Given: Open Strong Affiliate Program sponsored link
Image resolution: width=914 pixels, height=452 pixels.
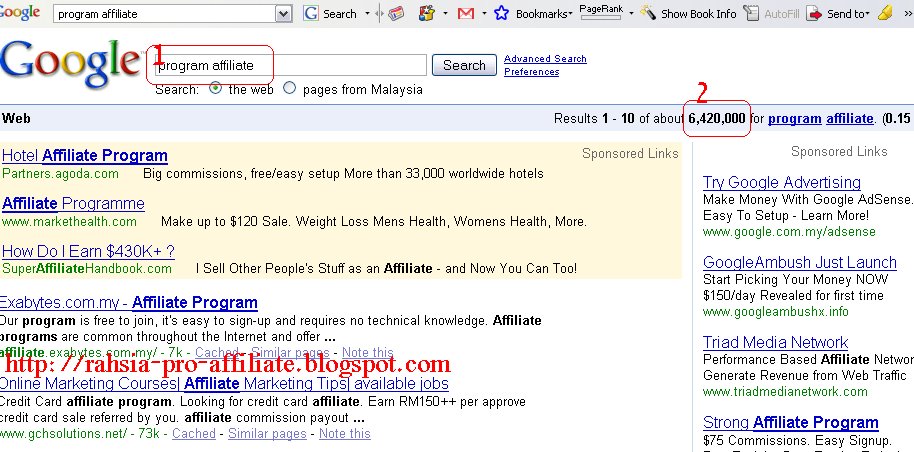Looking at the screenshot, I should coord(790,422).
